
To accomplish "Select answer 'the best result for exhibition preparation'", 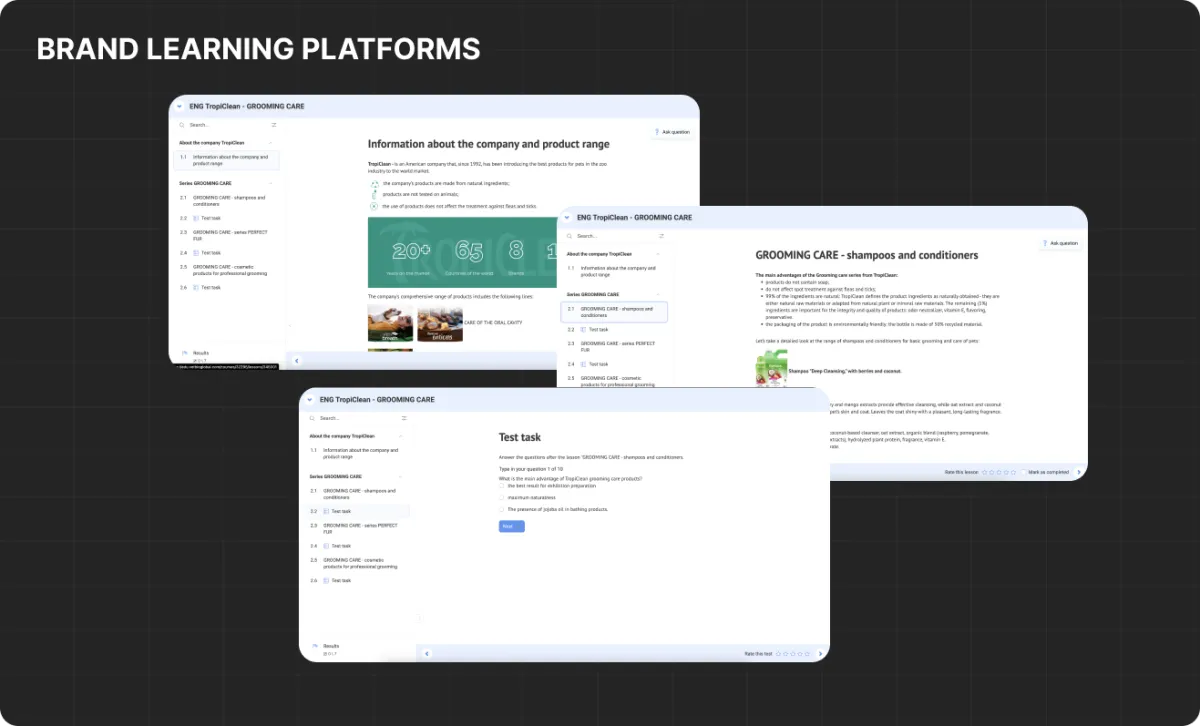I will pos(502,485).
